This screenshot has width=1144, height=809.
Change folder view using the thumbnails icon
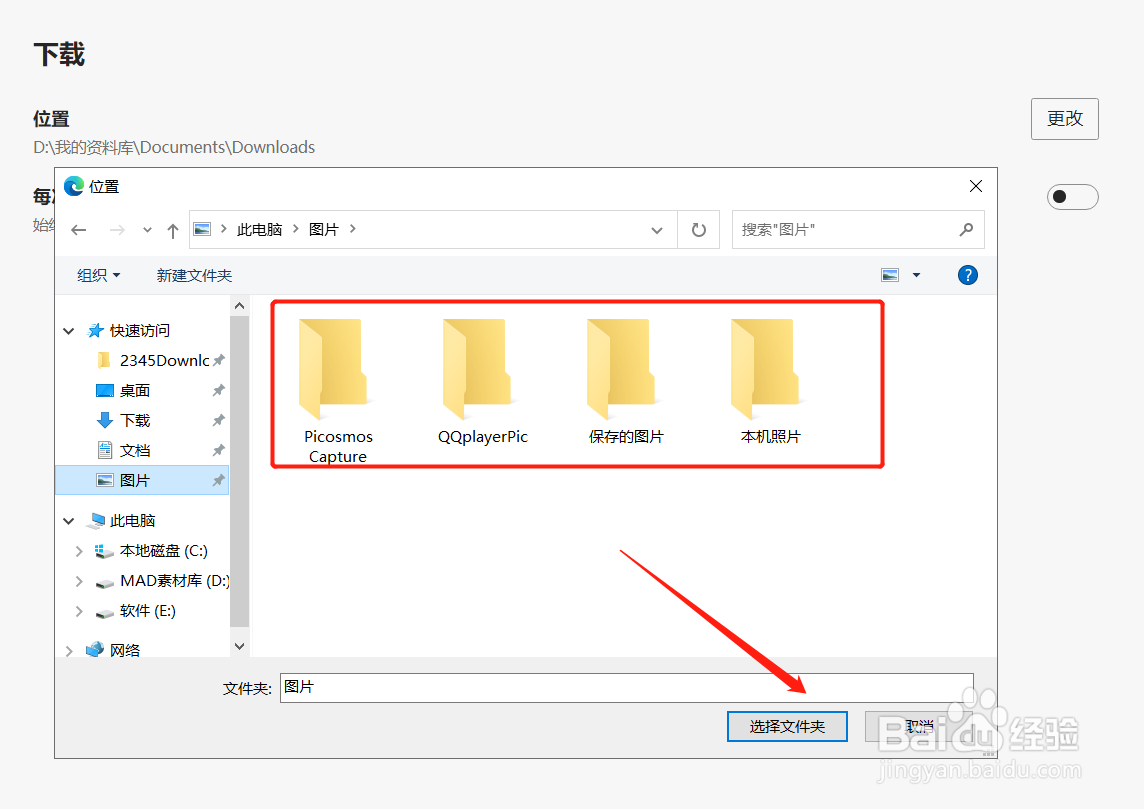pyautogui.click(x=888, y=274)
